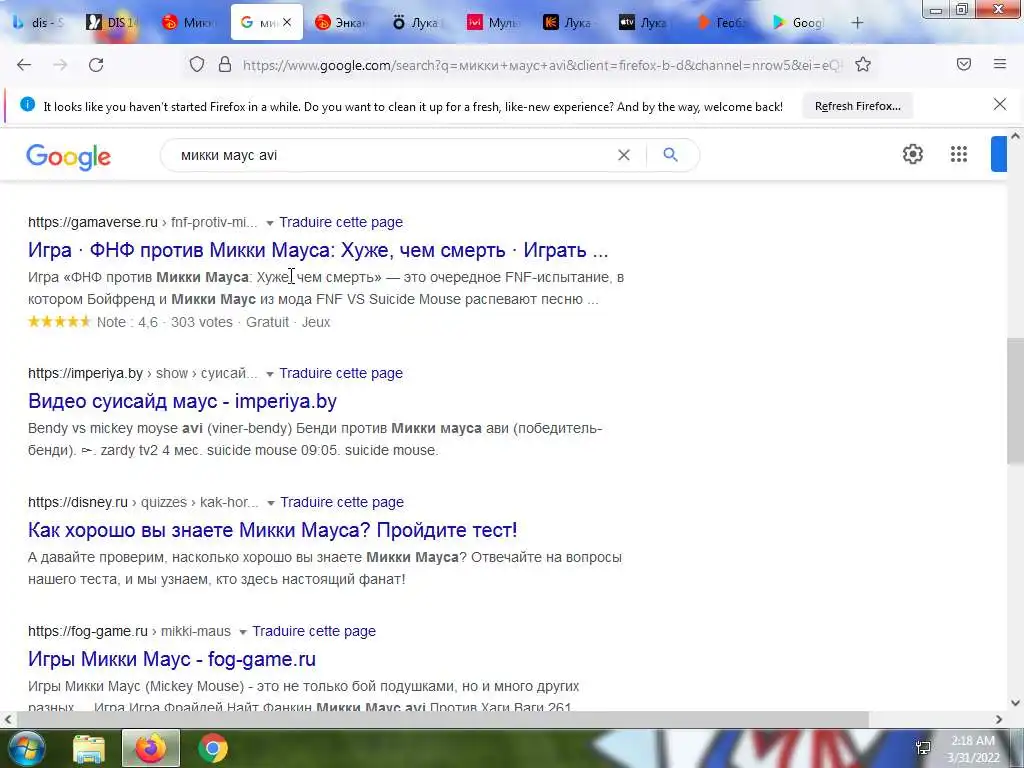1024x768 pixels.
Task: Switch to the 'Энкан' tab
Action: point(340,22)
